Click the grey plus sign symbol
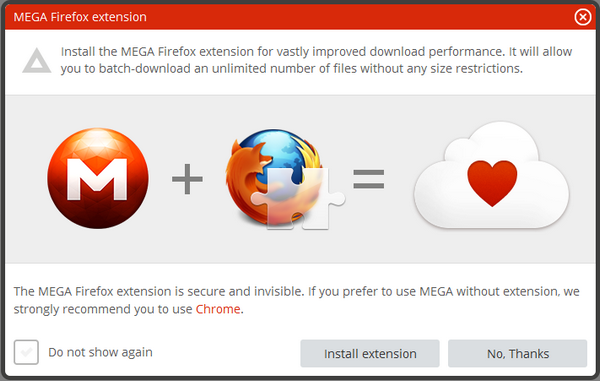Screen dimensions: 600x381 point(187,179)
